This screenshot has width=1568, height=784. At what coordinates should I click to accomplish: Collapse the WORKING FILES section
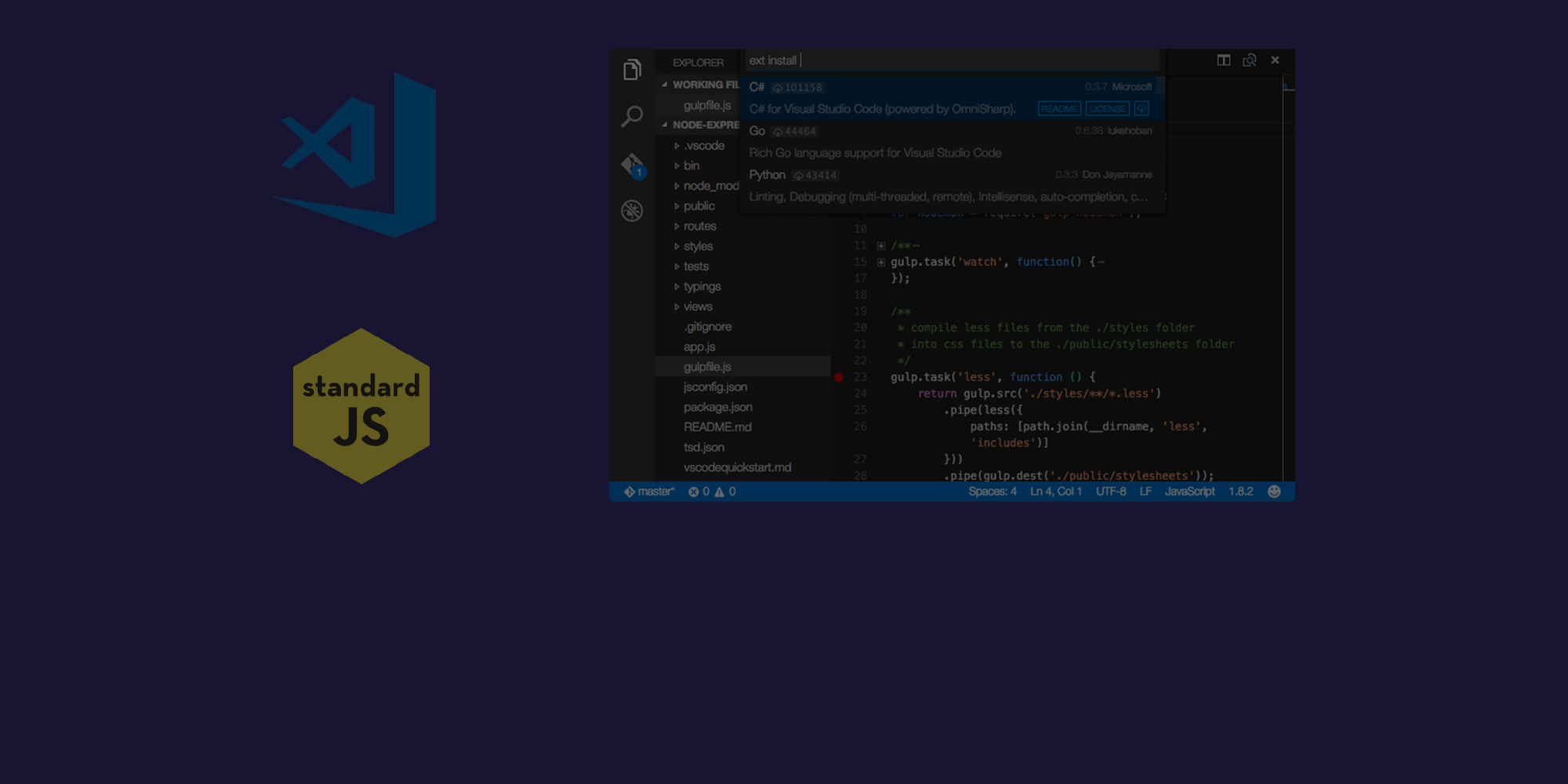(665, 84)
